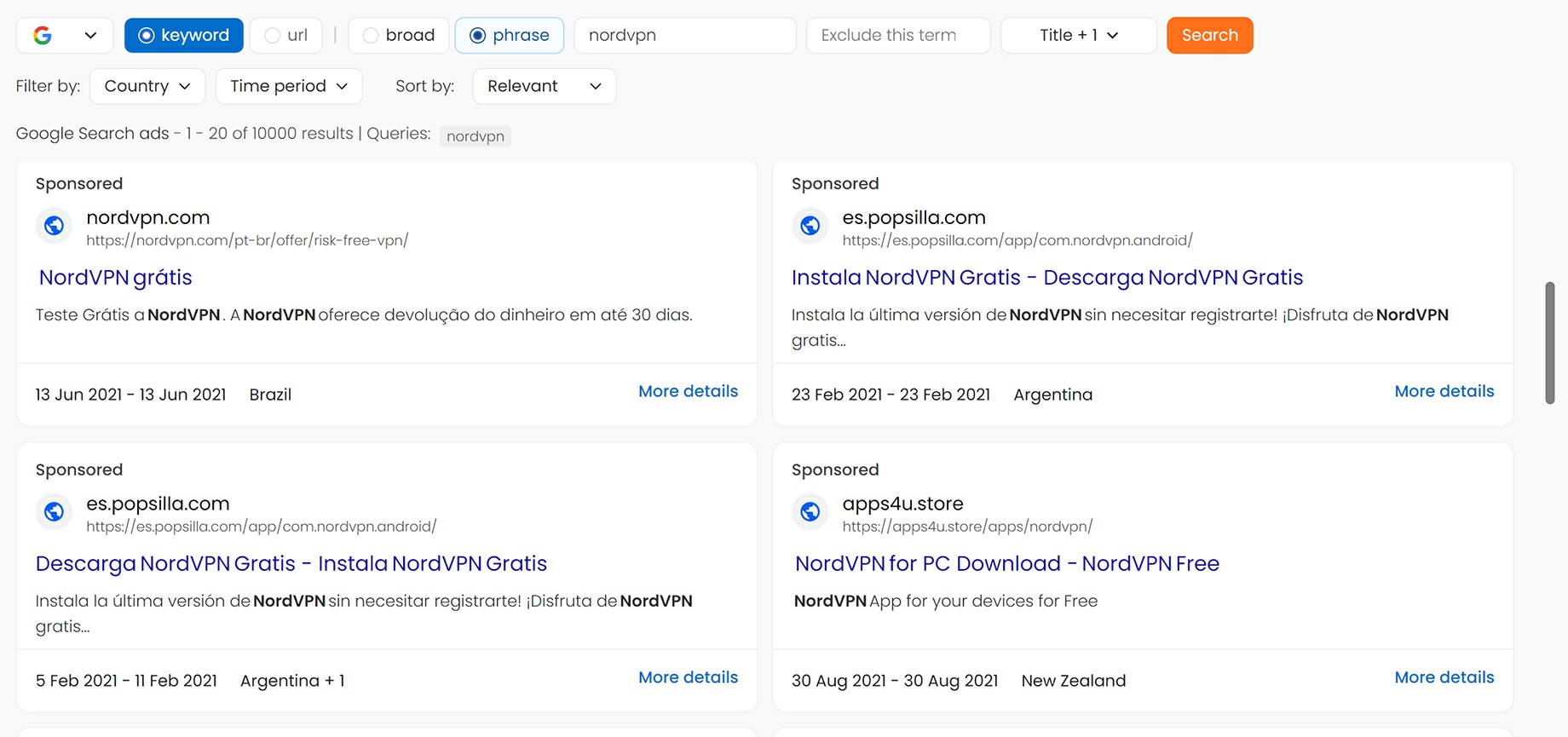Click globe icon beside apps4u.store
This screenshot has width=1568, height=737.
[x=810, y=512]
